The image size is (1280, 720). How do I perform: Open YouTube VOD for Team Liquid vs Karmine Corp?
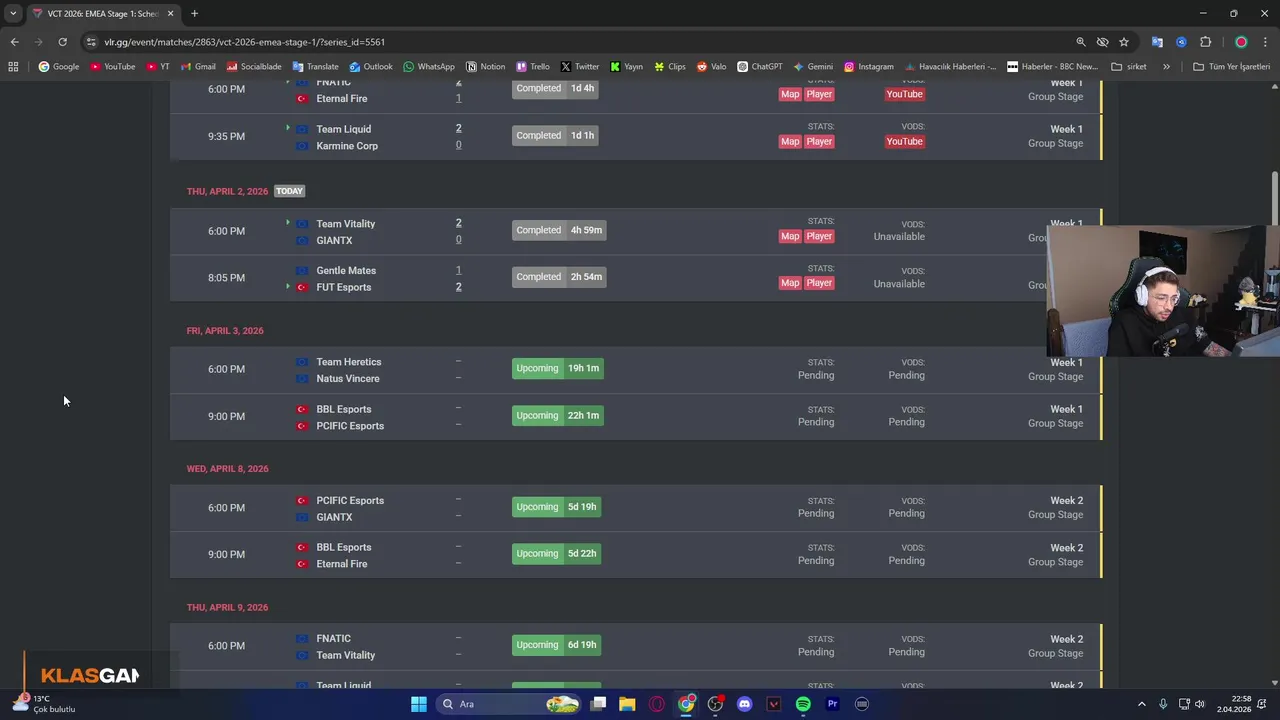click(904, 141)
